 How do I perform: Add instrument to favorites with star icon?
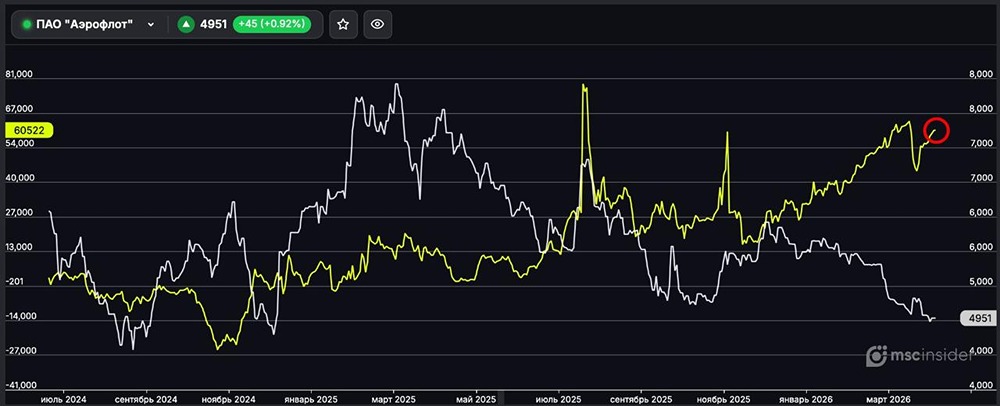click(x=343, y=24)
